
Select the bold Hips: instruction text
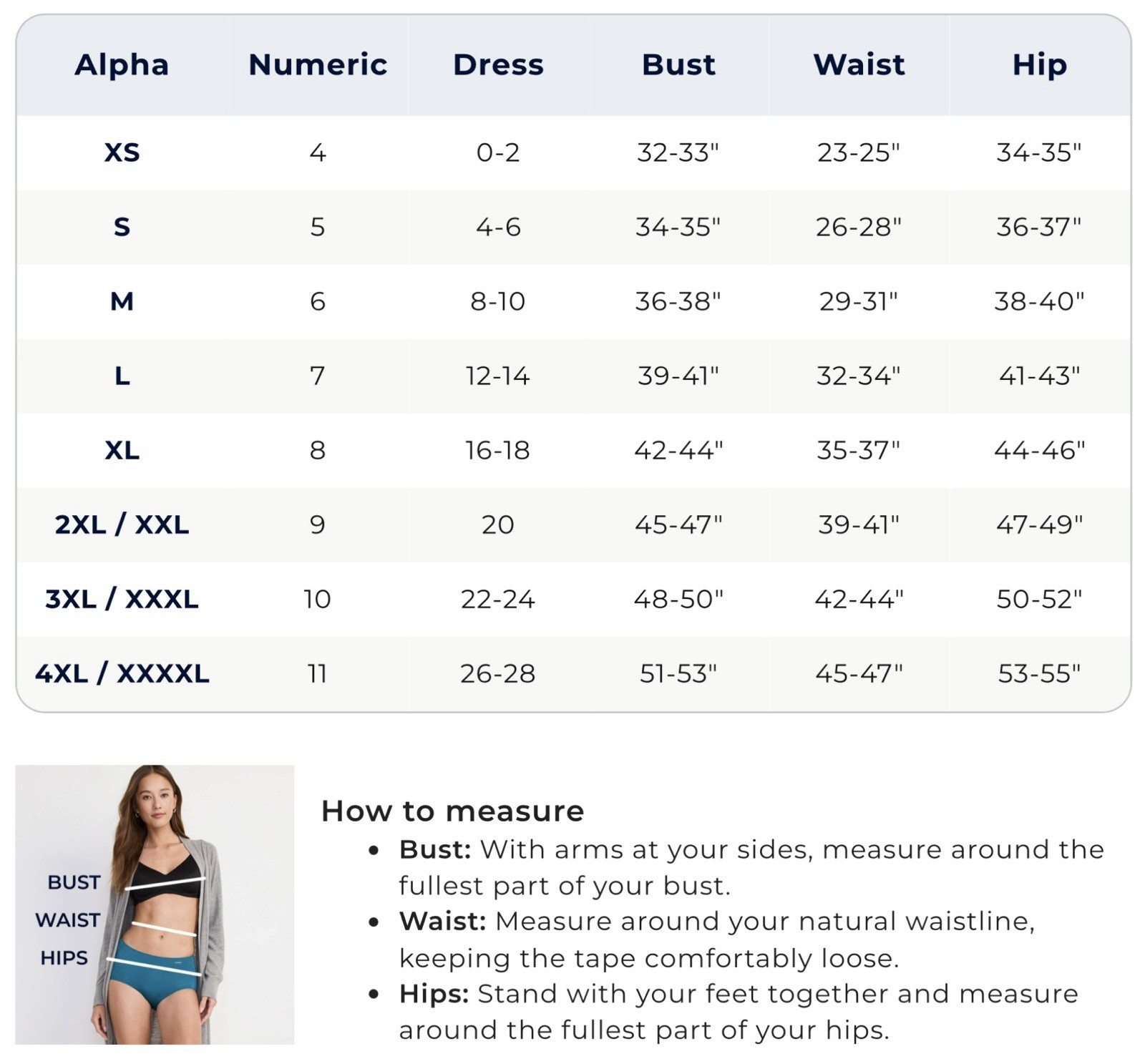pyautogui.click(x=434, y=994)
